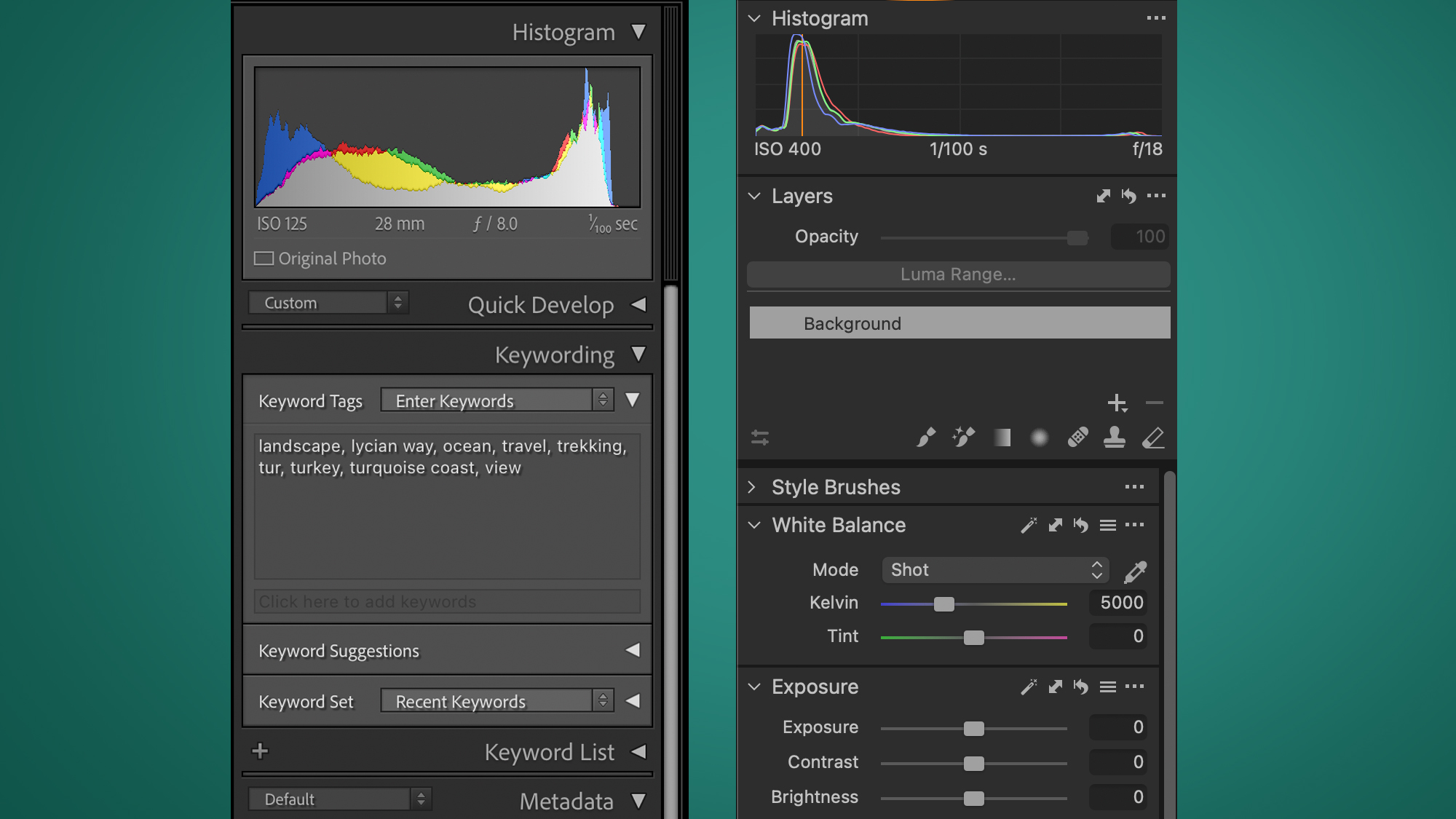Copy Layers adjustments arrow icon
The width and height of the screenshot is (1456, 819).
pyautogui.click(x=1103, y=196)
